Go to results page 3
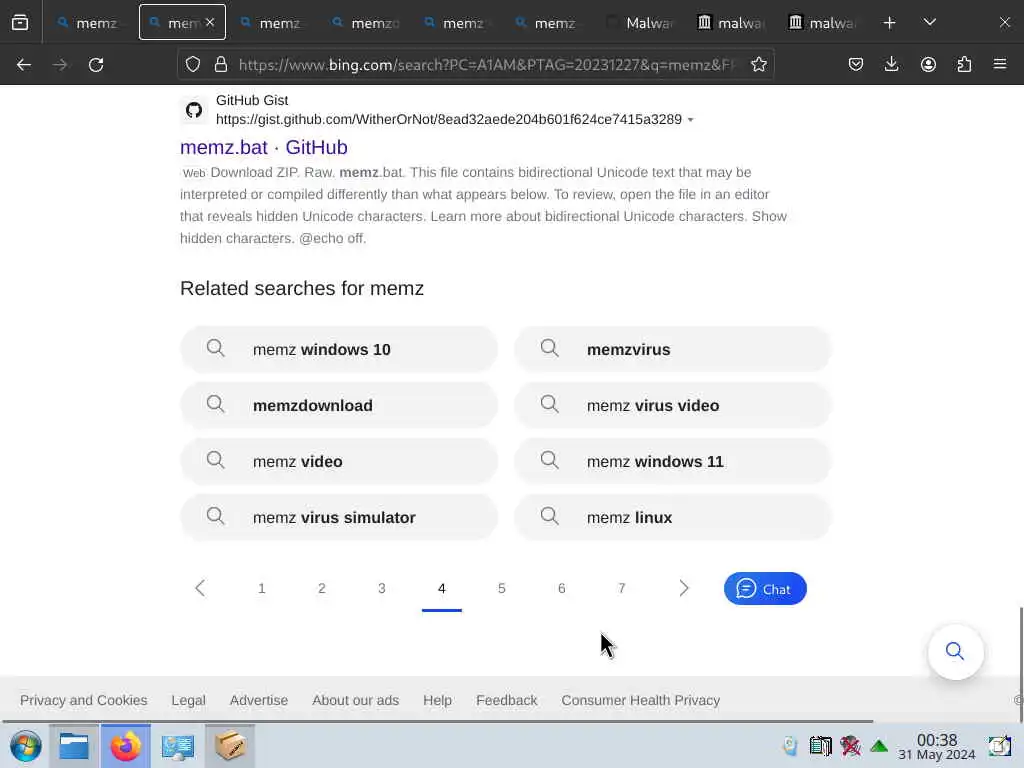1024x768 pixels. coord(382,588)
